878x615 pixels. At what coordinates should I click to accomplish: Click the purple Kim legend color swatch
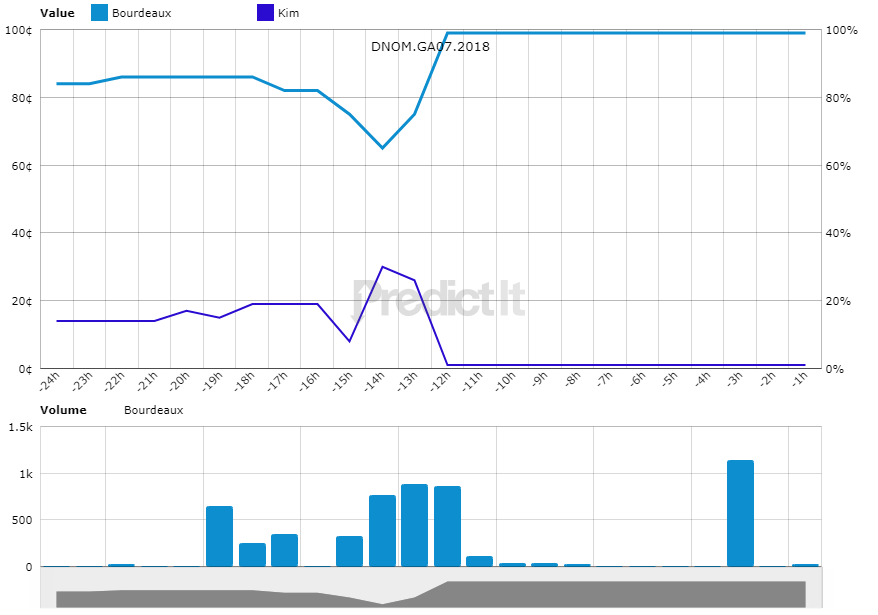coord(265,13)
